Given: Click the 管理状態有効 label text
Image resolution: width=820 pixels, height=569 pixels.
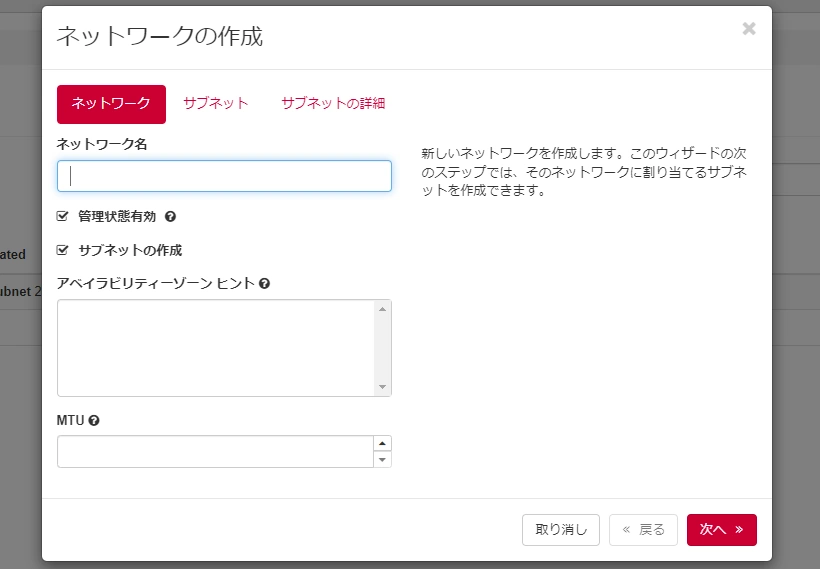Looking at the screenshot, I should coord(117,217).
